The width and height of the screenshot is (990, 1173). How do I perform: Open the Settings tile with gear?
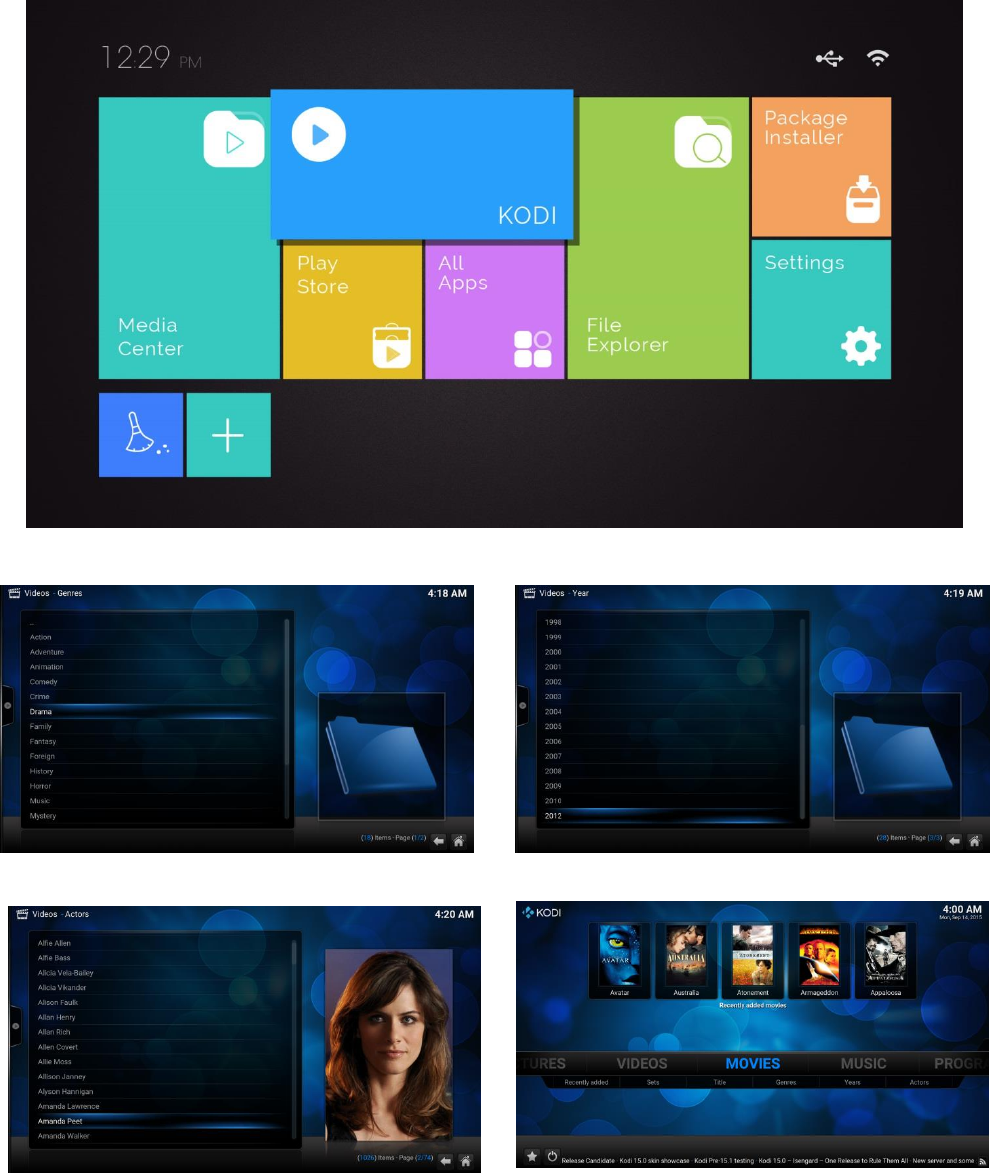pyautogui.click(x=821, y=310)
